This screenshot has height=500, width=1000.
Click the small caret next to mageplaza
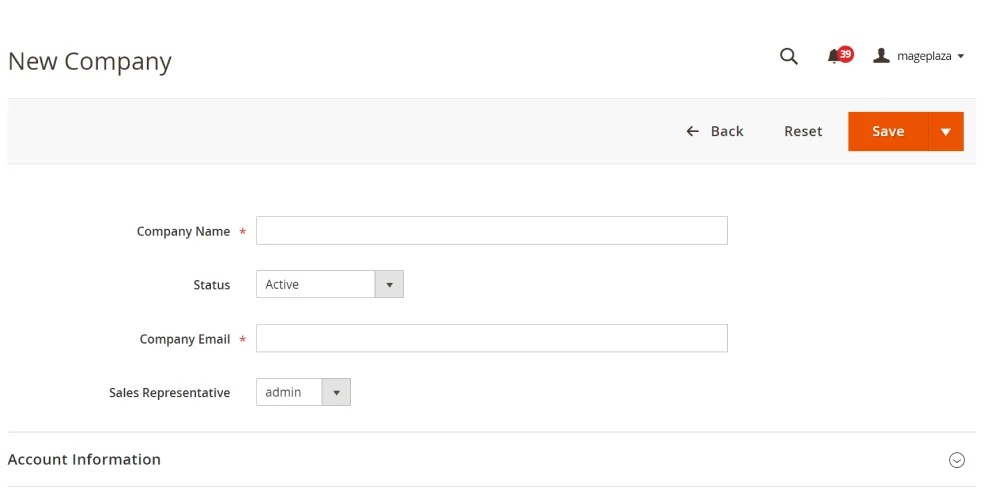pyautogui.click(x=961, y=57)
